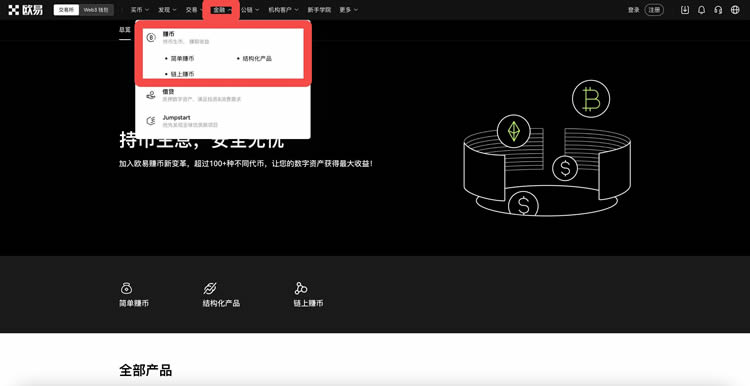
Task: Click the 赚币 coin icon in the dropdown
Action: [151, 37]
